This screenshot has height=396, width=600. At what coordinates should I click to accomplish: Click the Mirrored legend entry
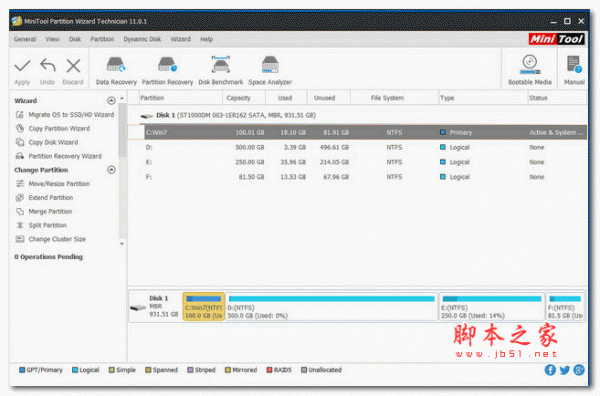241,370
